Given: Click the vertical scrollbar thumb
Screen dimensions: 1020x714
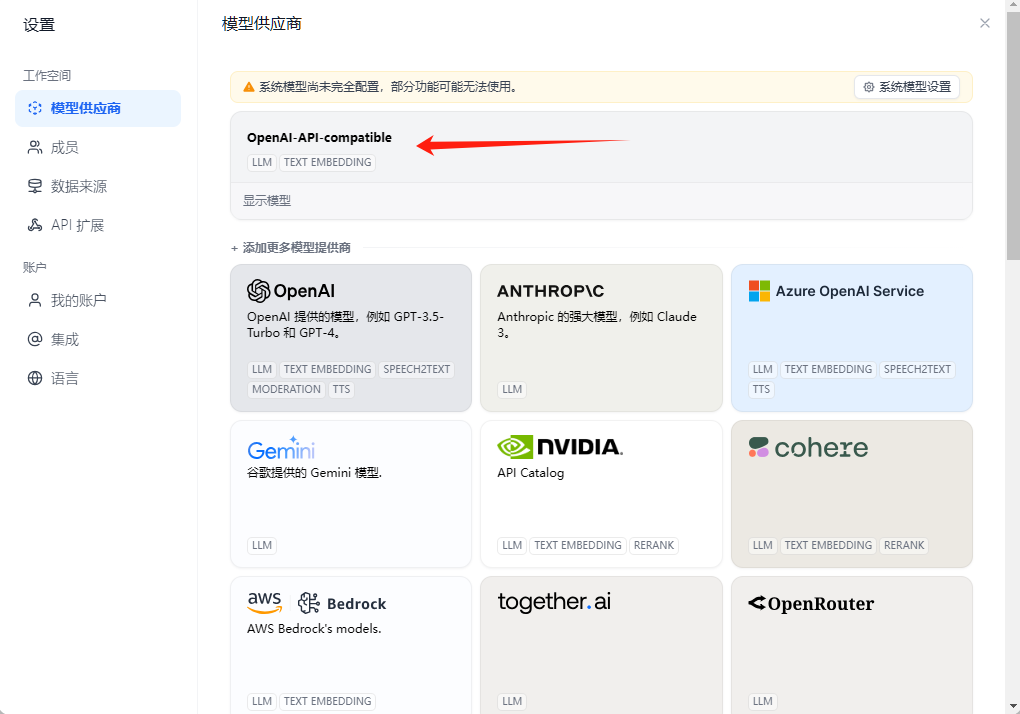Looking at the screenshot, I should pos(1013,136).
